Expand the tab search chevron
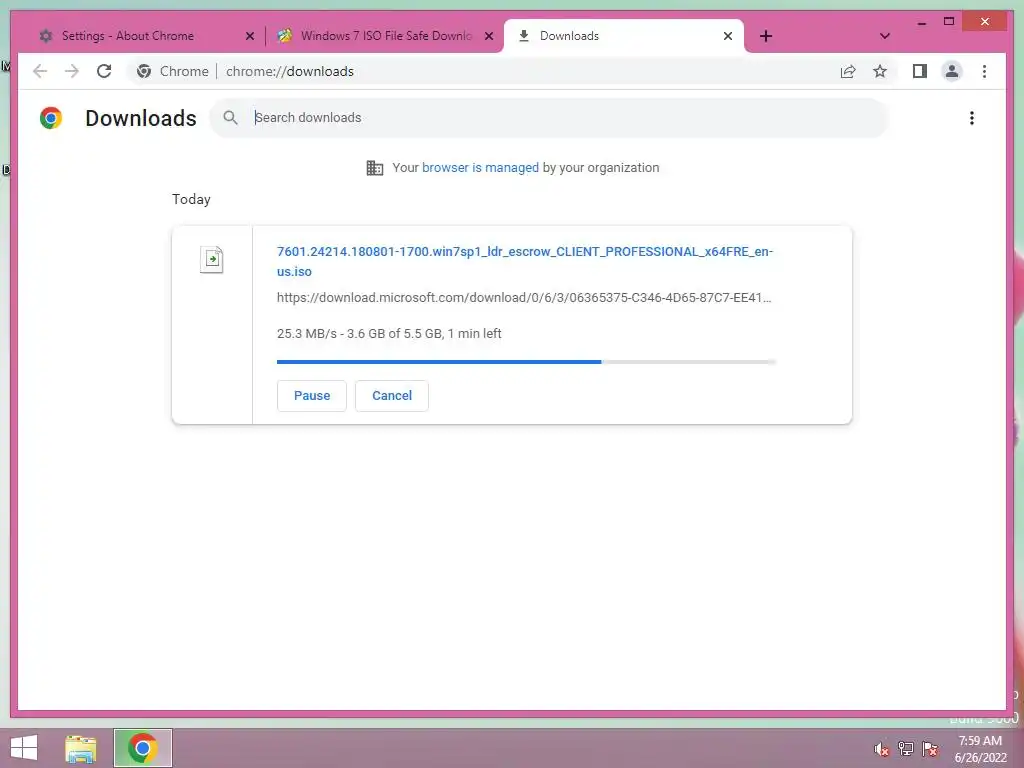The width and height of the screenshot is (1024, 768). 885,36
